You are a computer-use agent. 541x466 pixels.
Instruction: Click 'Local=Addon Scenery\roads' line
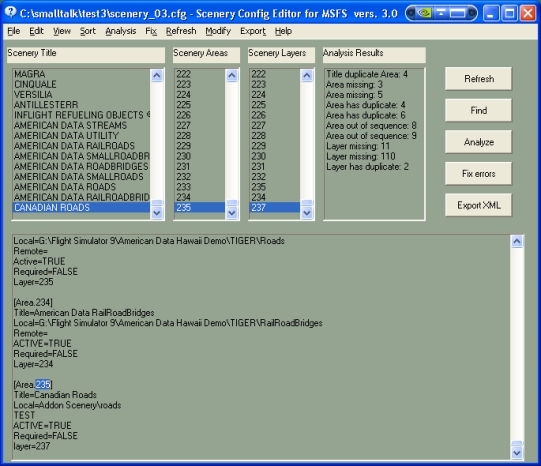pos(67,405)
